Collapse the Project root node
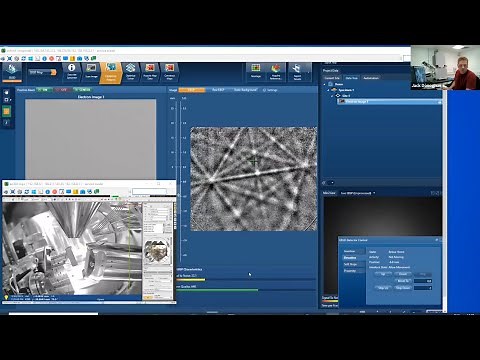The width and height of the screenshot is (480, 360). coord(325,84)
